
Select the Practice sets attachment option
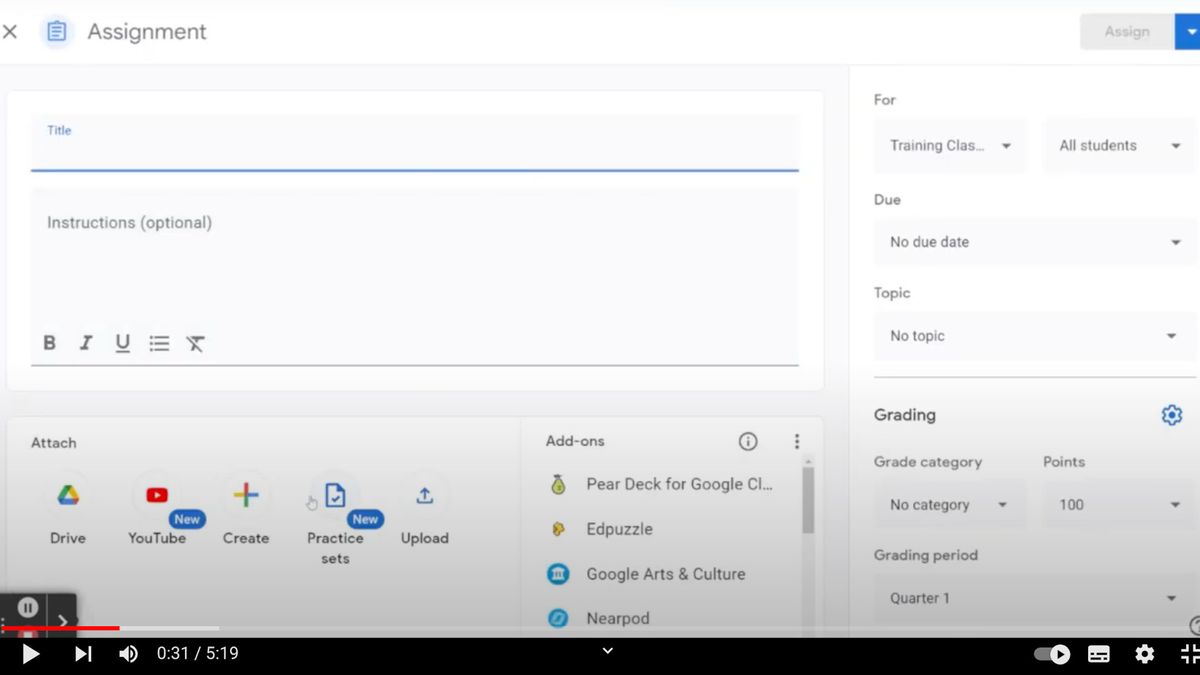[x=334, y=494]
